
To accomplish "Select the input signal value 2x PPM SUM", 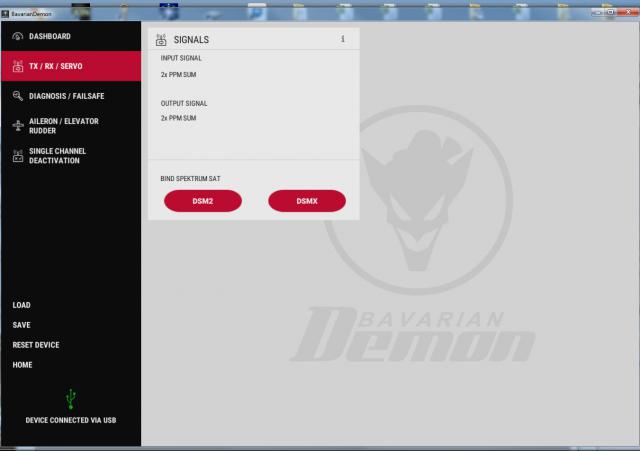I will 178,75.
